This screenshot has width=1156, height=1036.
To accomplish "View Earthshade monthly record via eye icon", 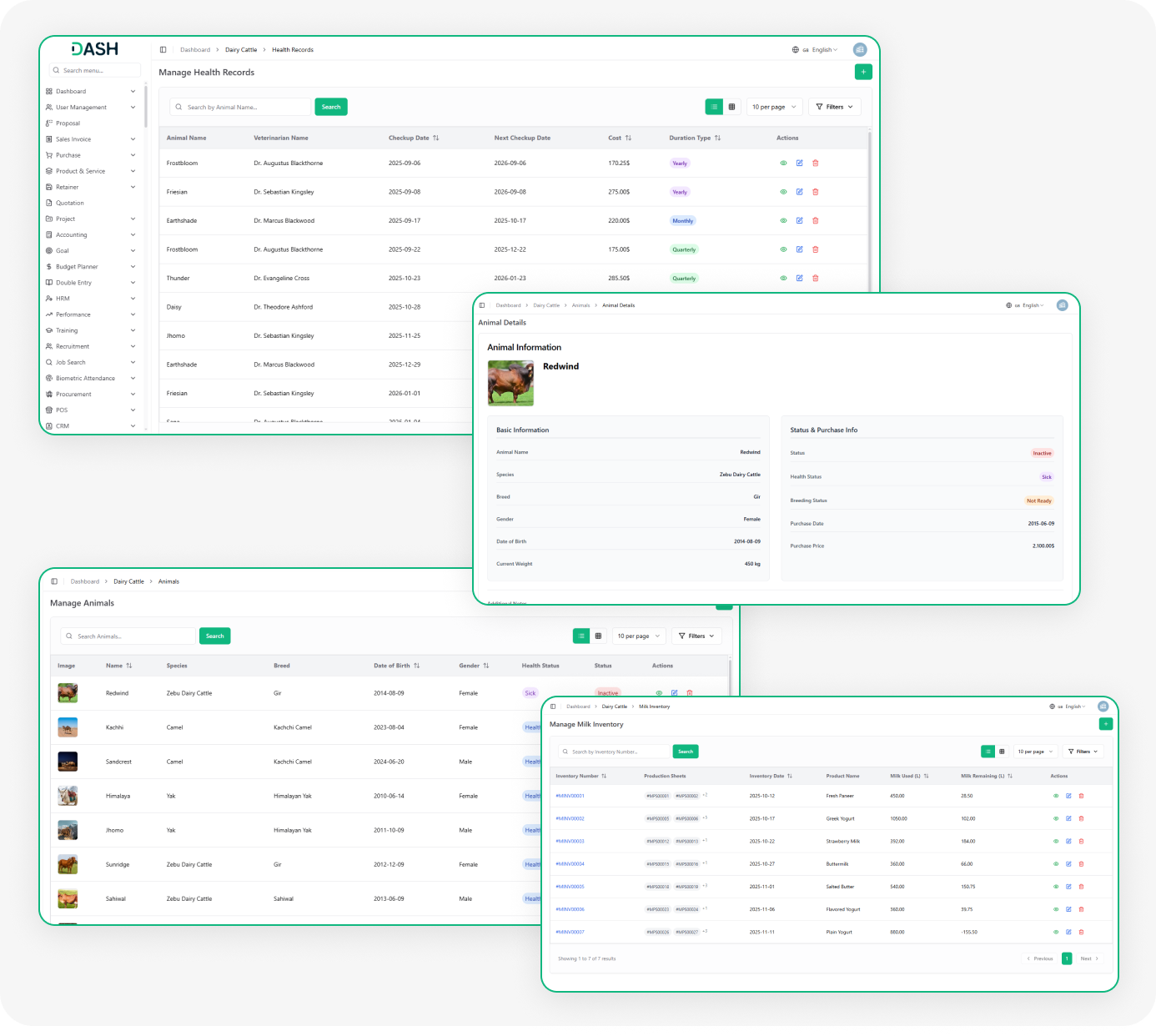I will pyautogui.click(x=783, y=221).
